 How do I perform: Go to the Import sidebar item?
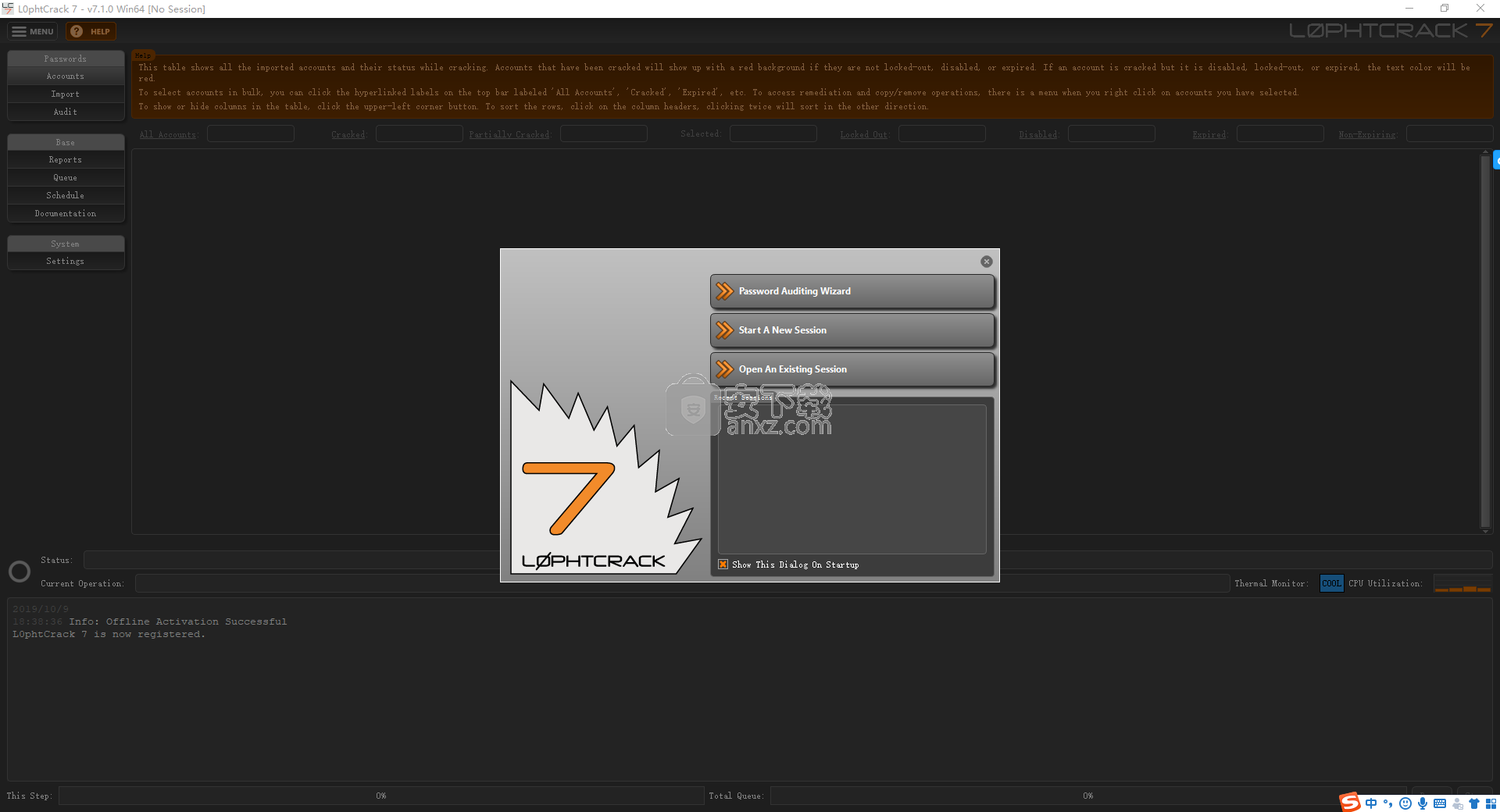66,94
